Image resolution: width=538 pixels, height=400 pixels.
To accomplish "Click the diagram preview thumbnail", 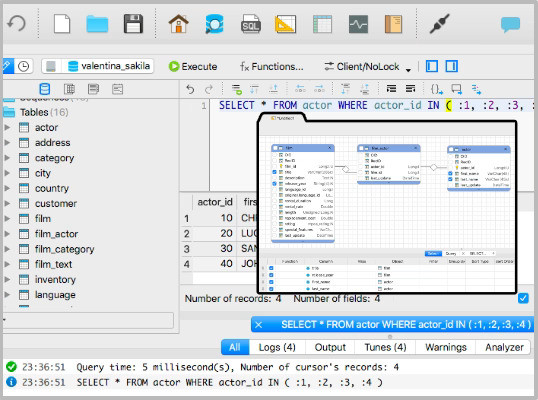I will [387, 204].
